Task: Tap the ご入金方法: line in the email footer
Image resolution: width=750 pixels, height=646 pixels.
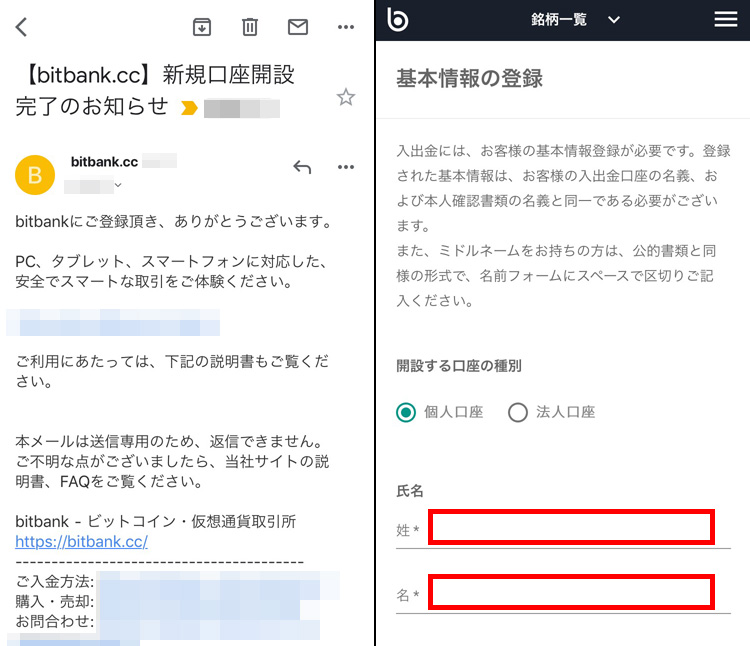Action: pos(55,581)
